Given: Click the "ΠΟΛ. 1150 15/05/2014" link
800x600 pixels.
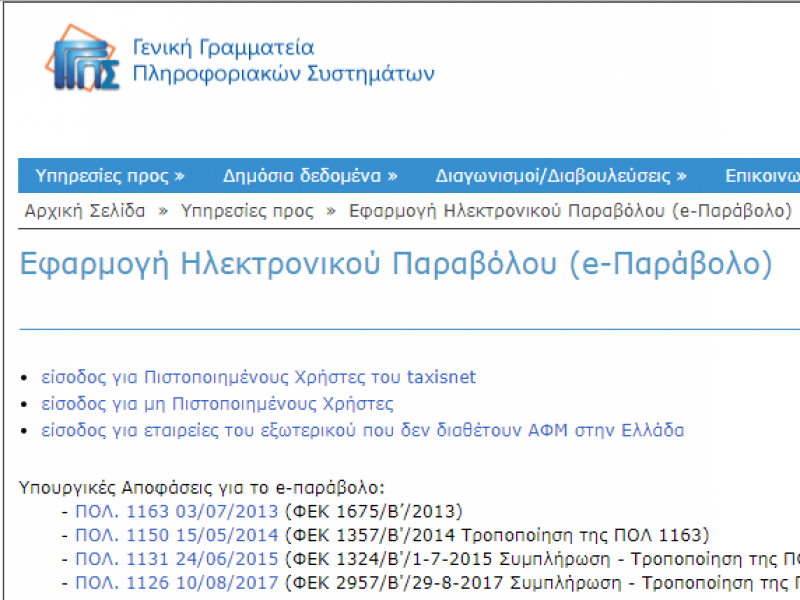Looking at the screenshot, I should tap(176, 534).
